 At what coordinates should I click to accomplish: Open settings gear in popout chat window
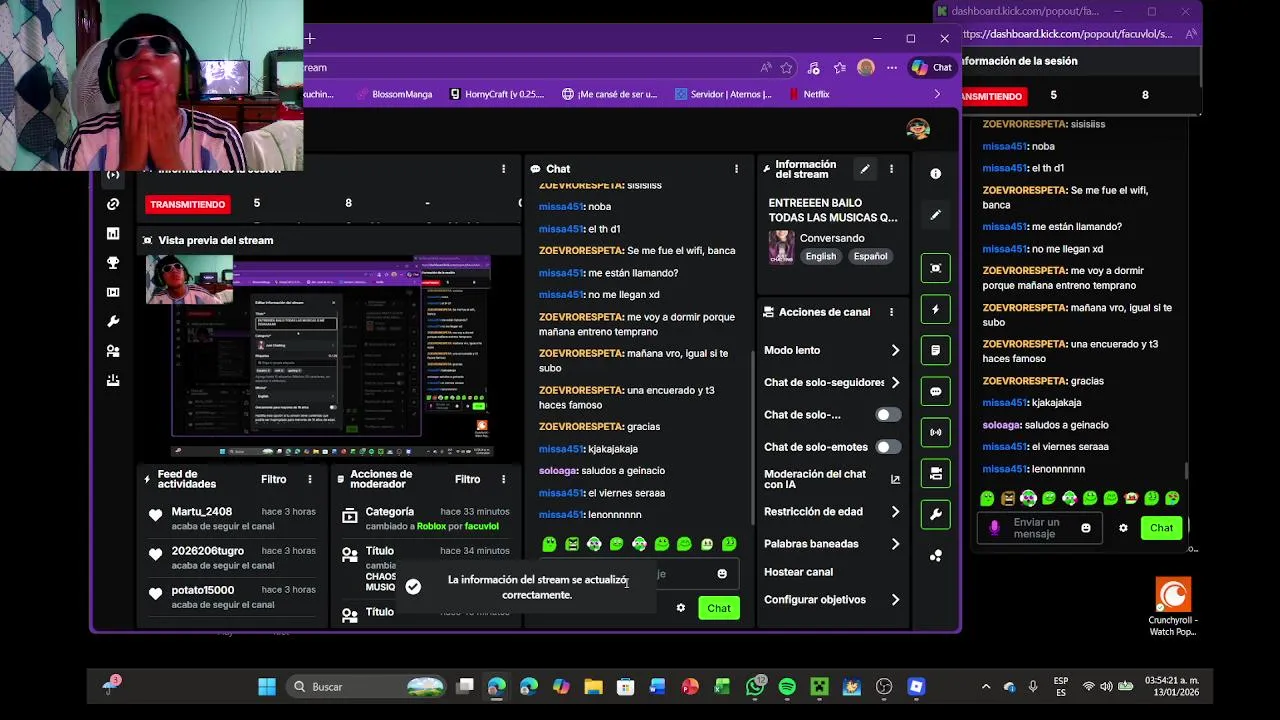point(1123,528)
